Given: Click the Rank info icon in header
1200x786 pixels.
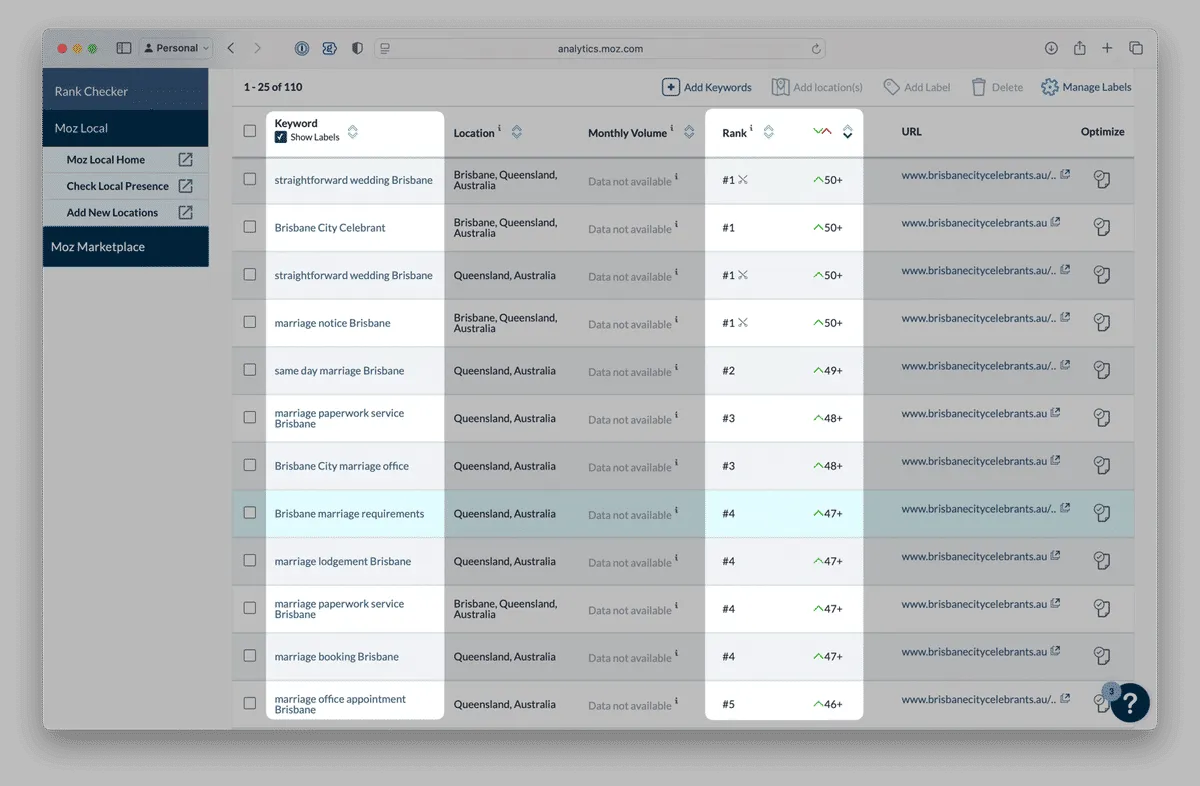Looking at the screenshot, I should (751, 128).
